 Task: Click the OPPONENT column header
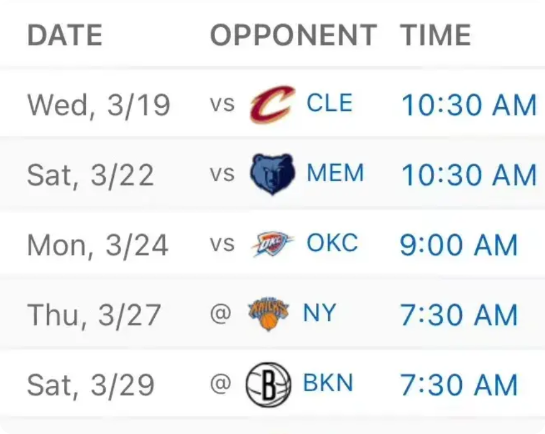pos(294,35)
